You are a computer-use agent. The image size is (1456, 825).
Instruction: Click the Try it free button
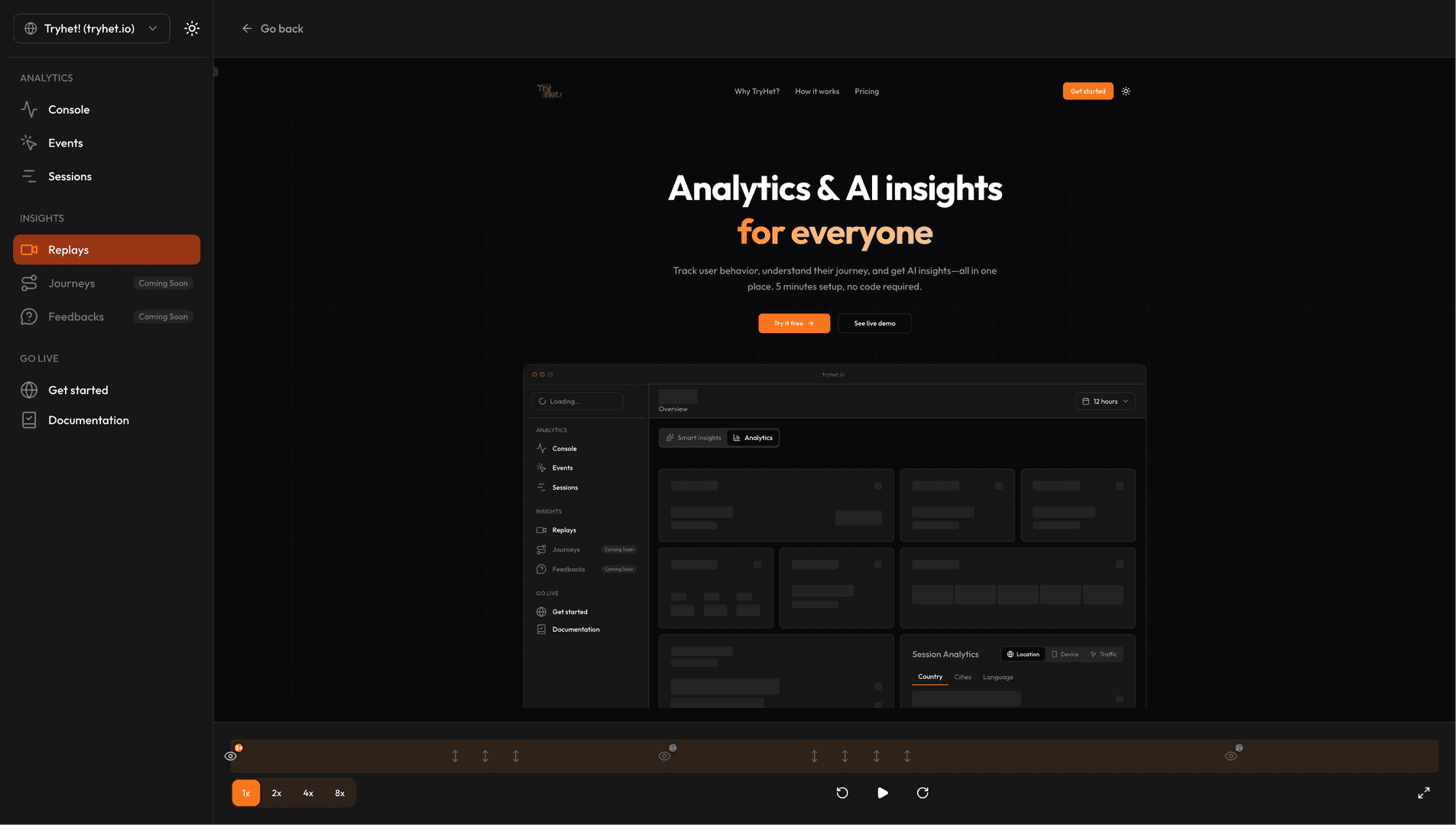(x=793, y=322)
